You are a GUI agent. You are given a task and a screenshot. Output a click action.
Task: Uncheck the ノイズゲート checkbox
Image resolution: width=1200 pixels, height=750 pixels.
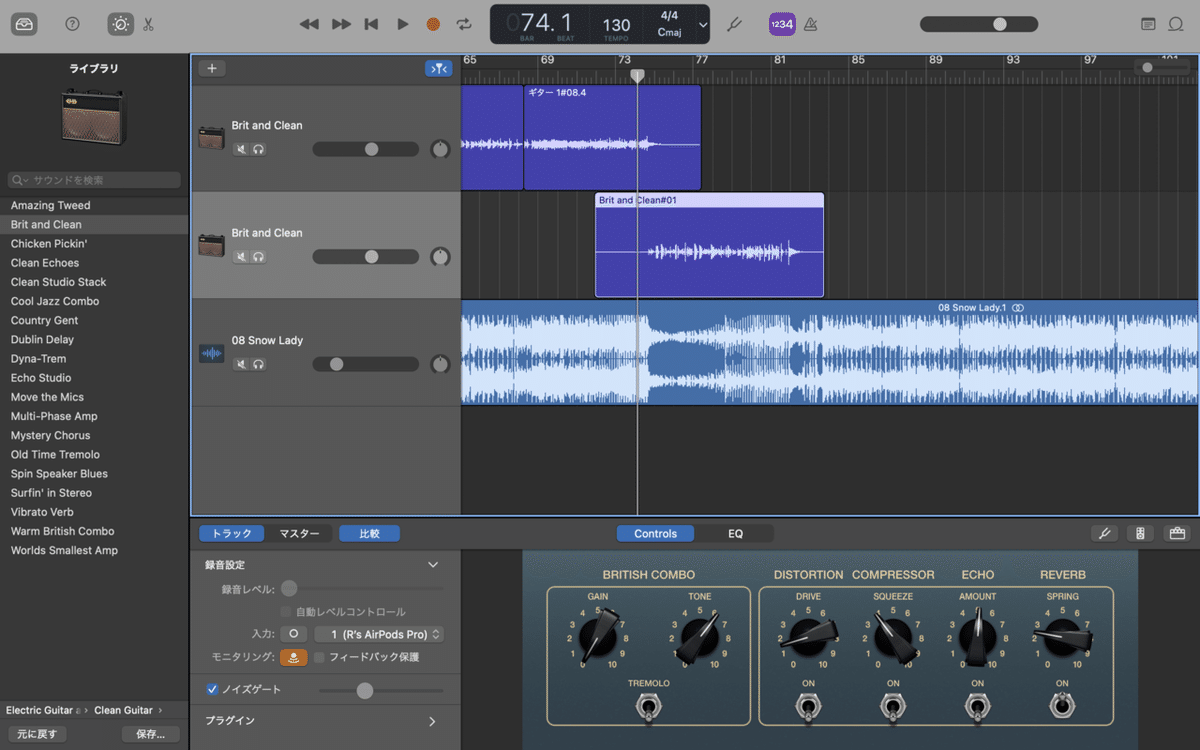pyautogui.click(x=212, y=689)
